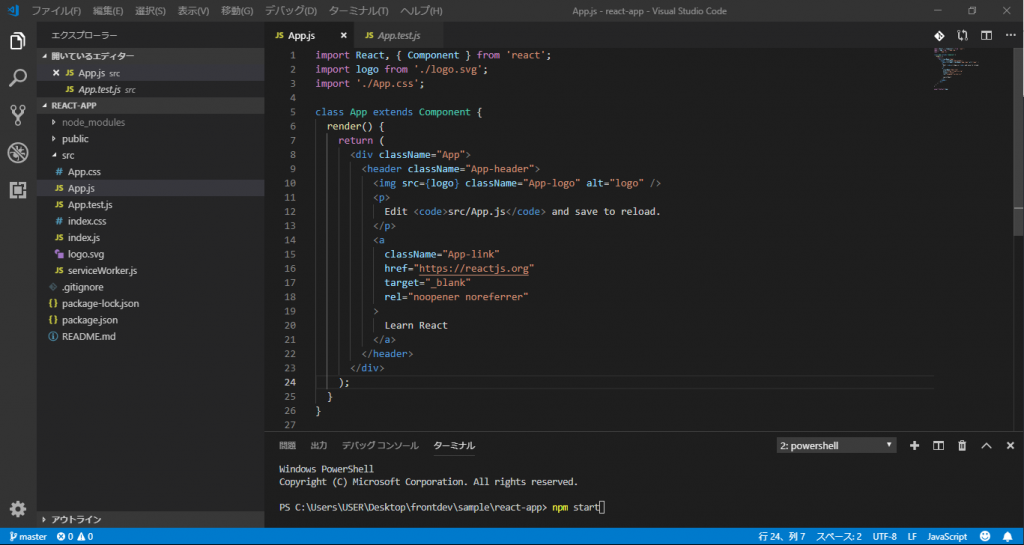Open the View menu (表示)
This screenshot has height=545, width=1024.
coord(193,11)
